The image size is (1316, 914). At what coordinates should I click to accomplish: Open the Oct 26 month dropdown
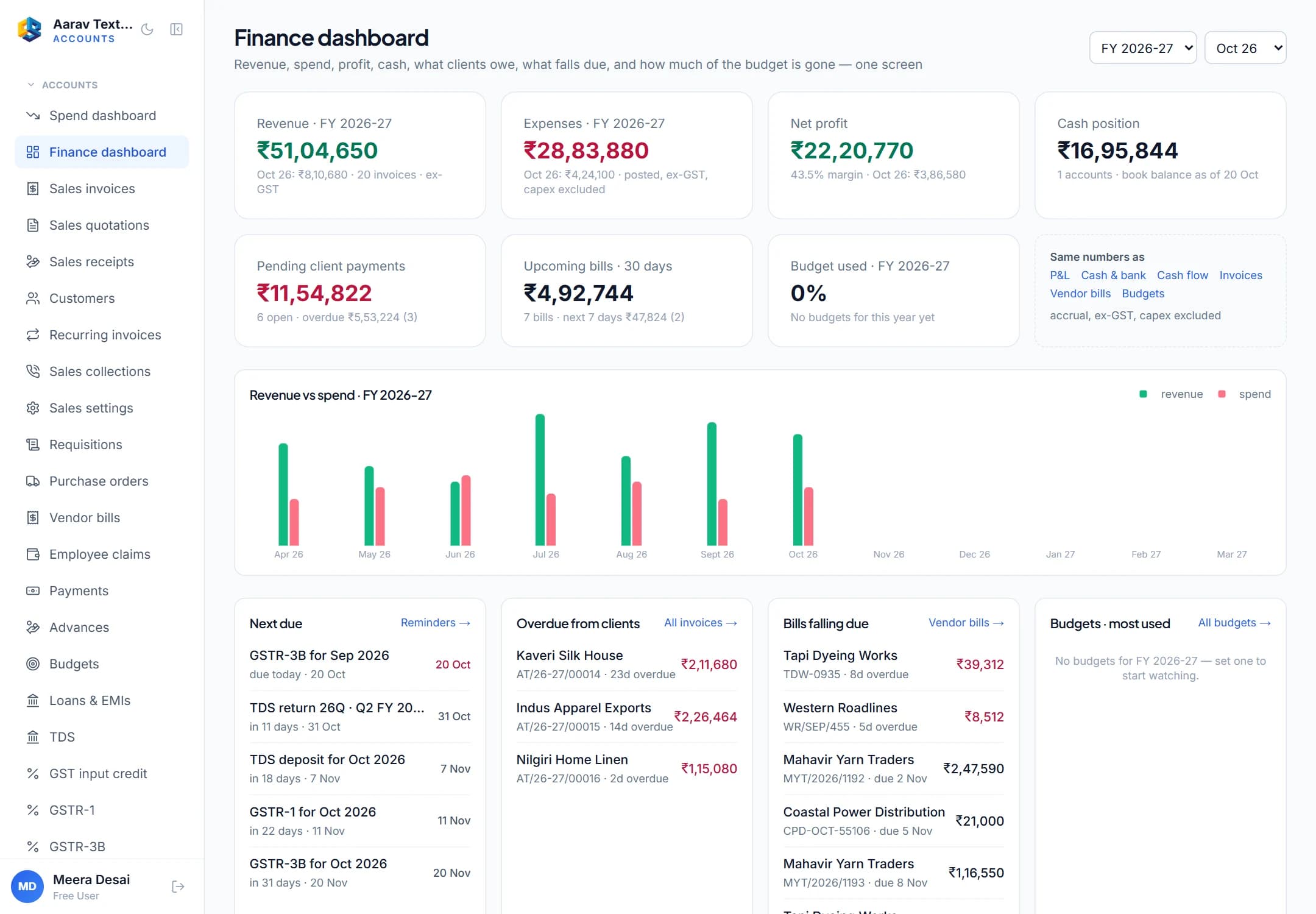[1245, 48]
